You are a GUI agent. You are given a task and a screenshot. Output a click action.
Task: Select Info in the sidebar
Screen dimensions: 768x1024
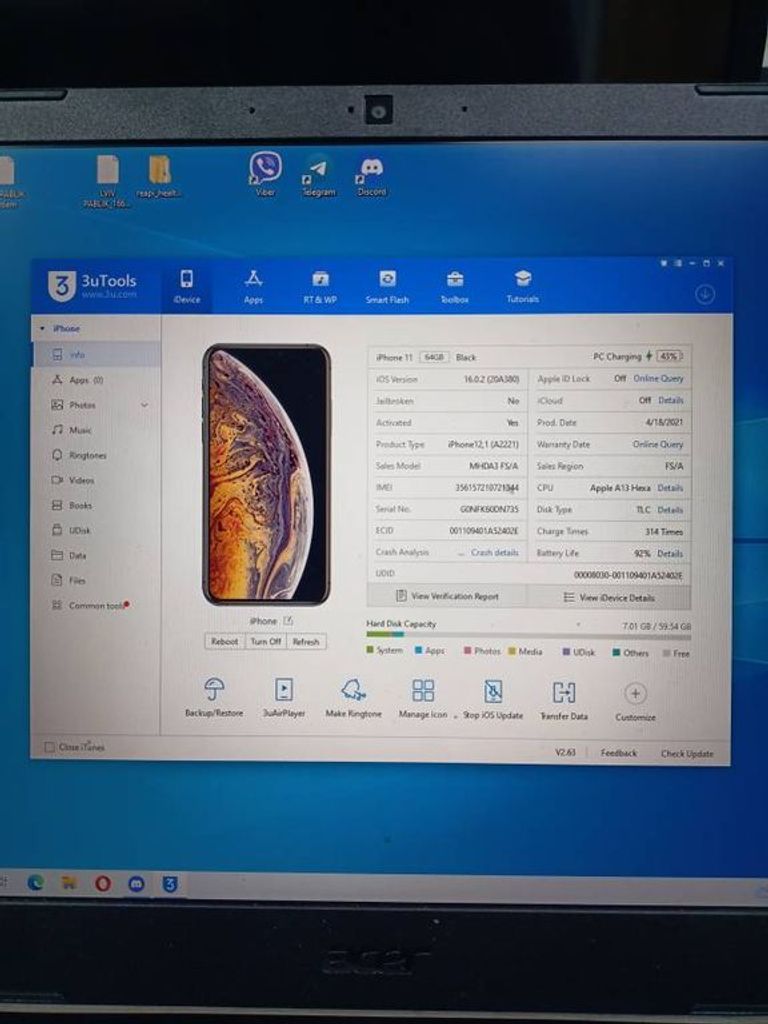click(x=97, y=354)
